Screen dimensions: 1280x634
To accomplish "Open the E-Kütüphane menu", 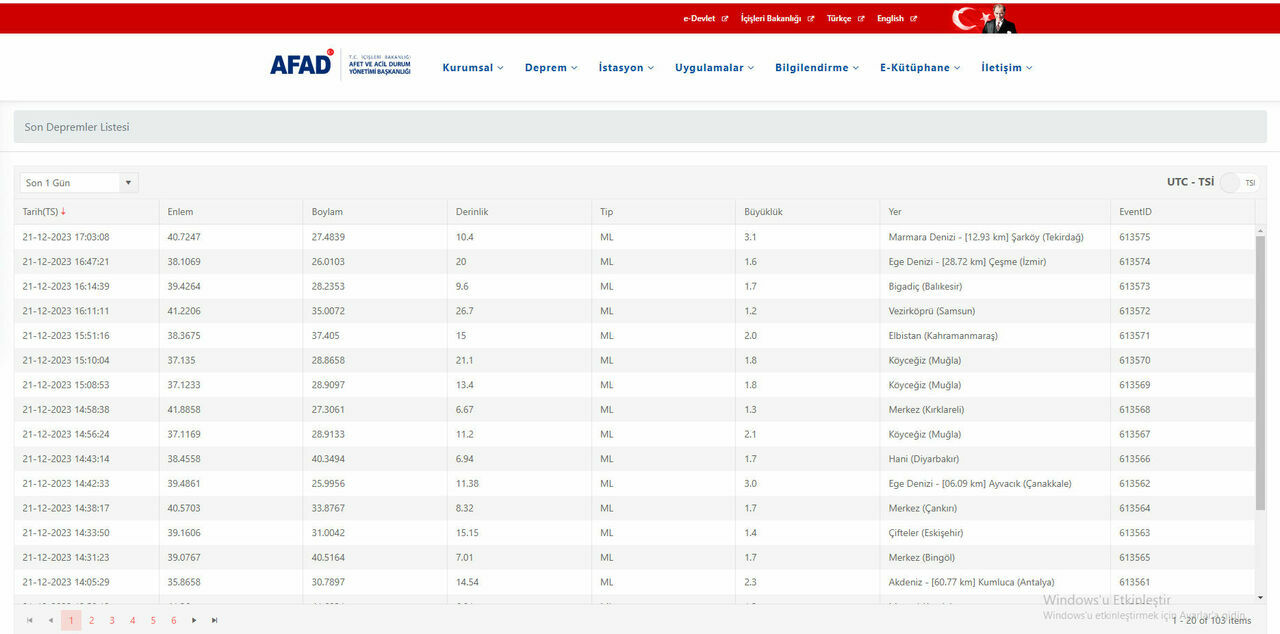I will [x=920, y=68].
